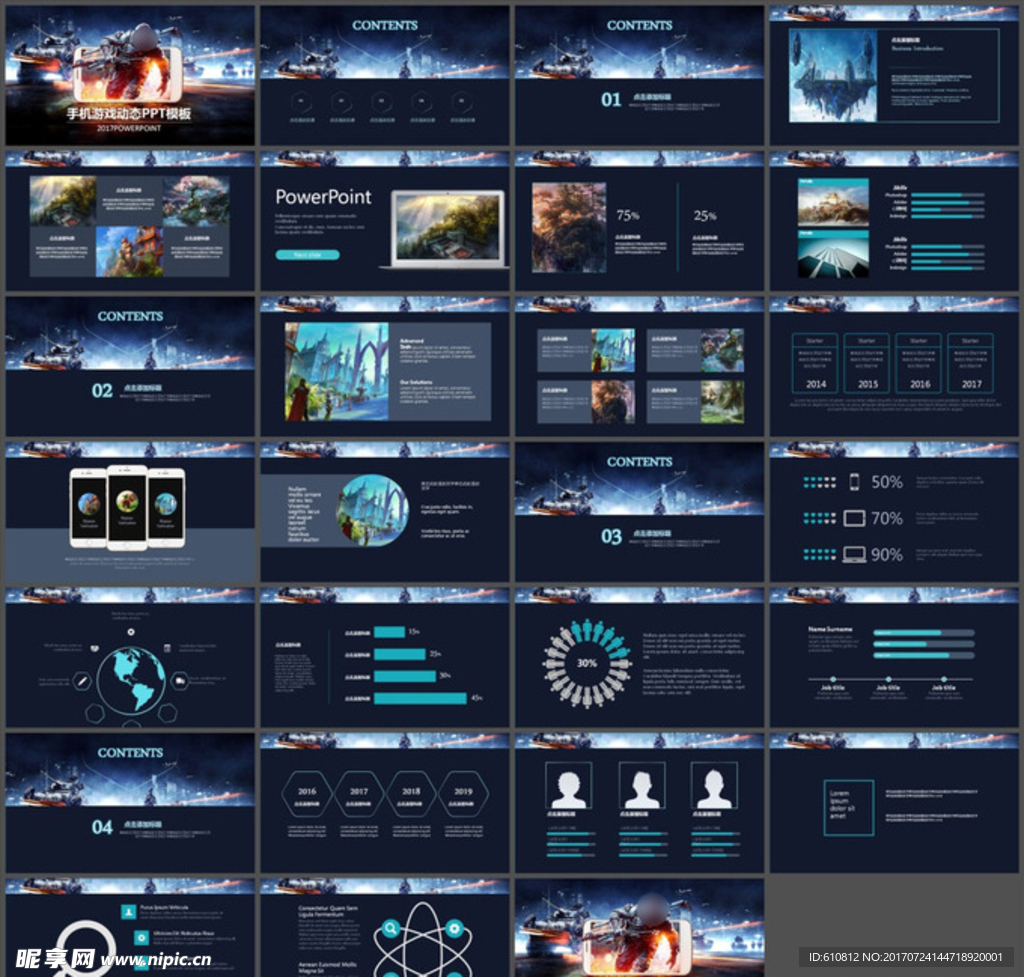Click the smartphone icon beside 50%

854,482
